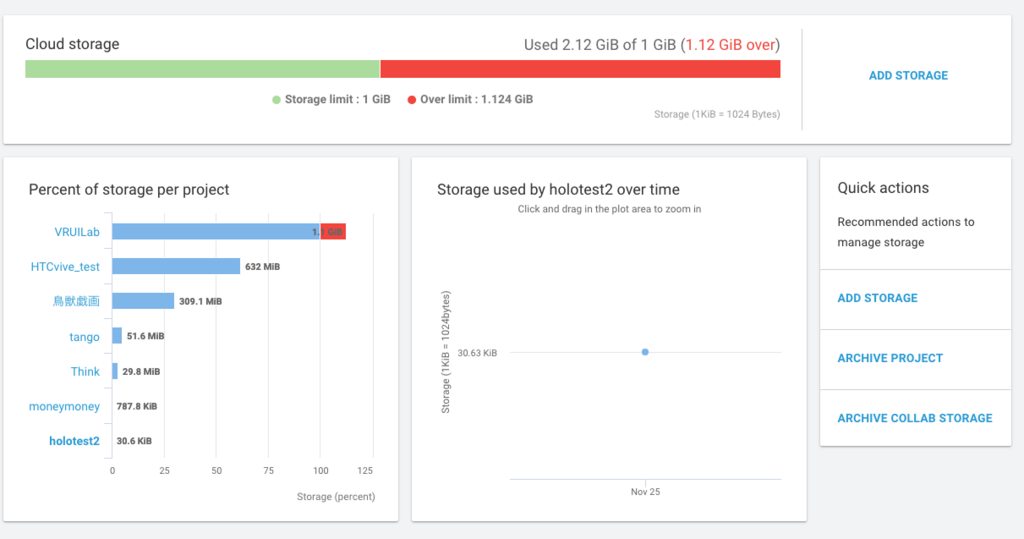
Task: Open the VRUILab project link
Action: pyautogui.click(x=77, y=232)
